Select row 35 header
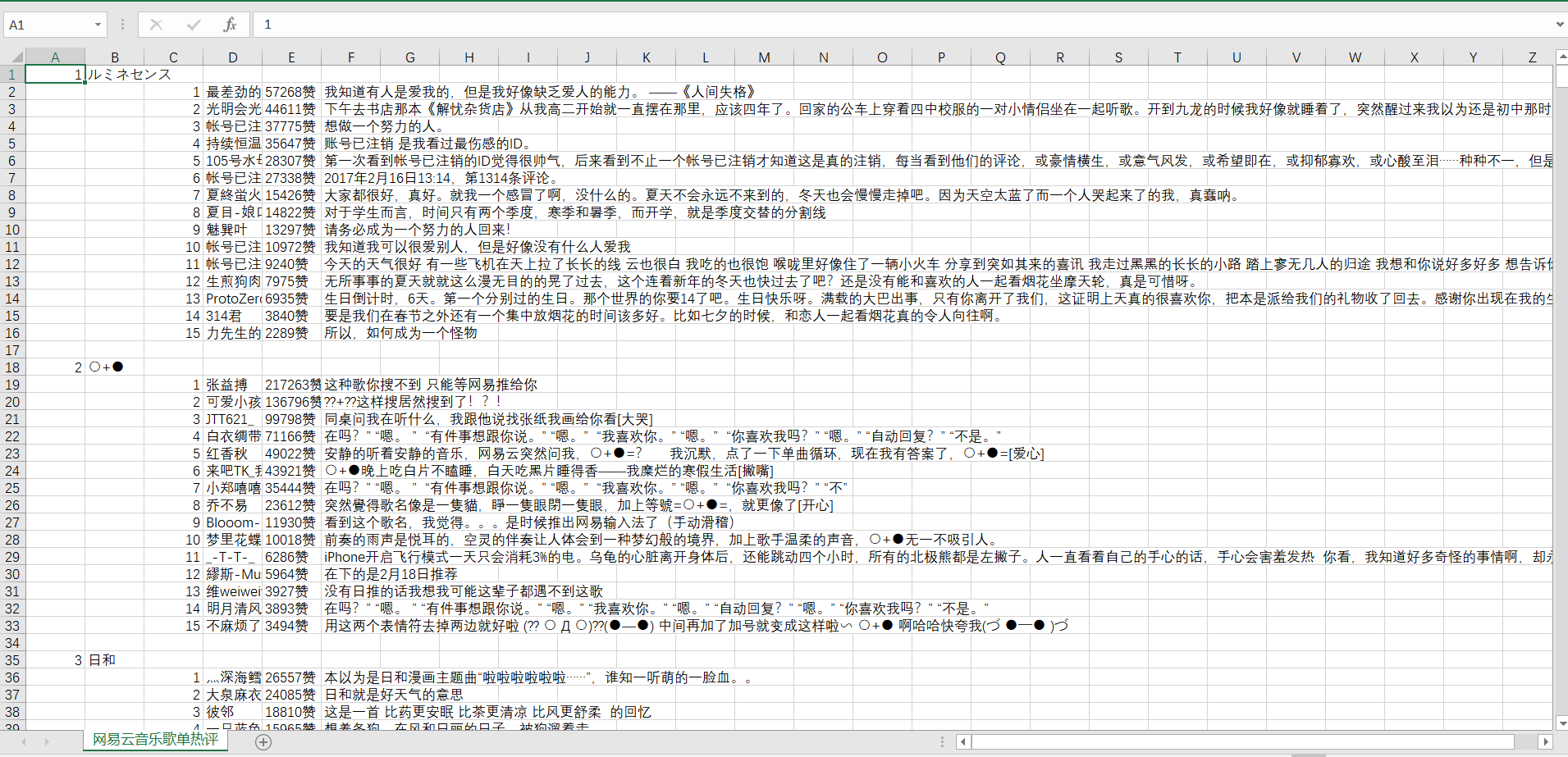This screenshot has height=757, width=1568. (x=12, y=660)
